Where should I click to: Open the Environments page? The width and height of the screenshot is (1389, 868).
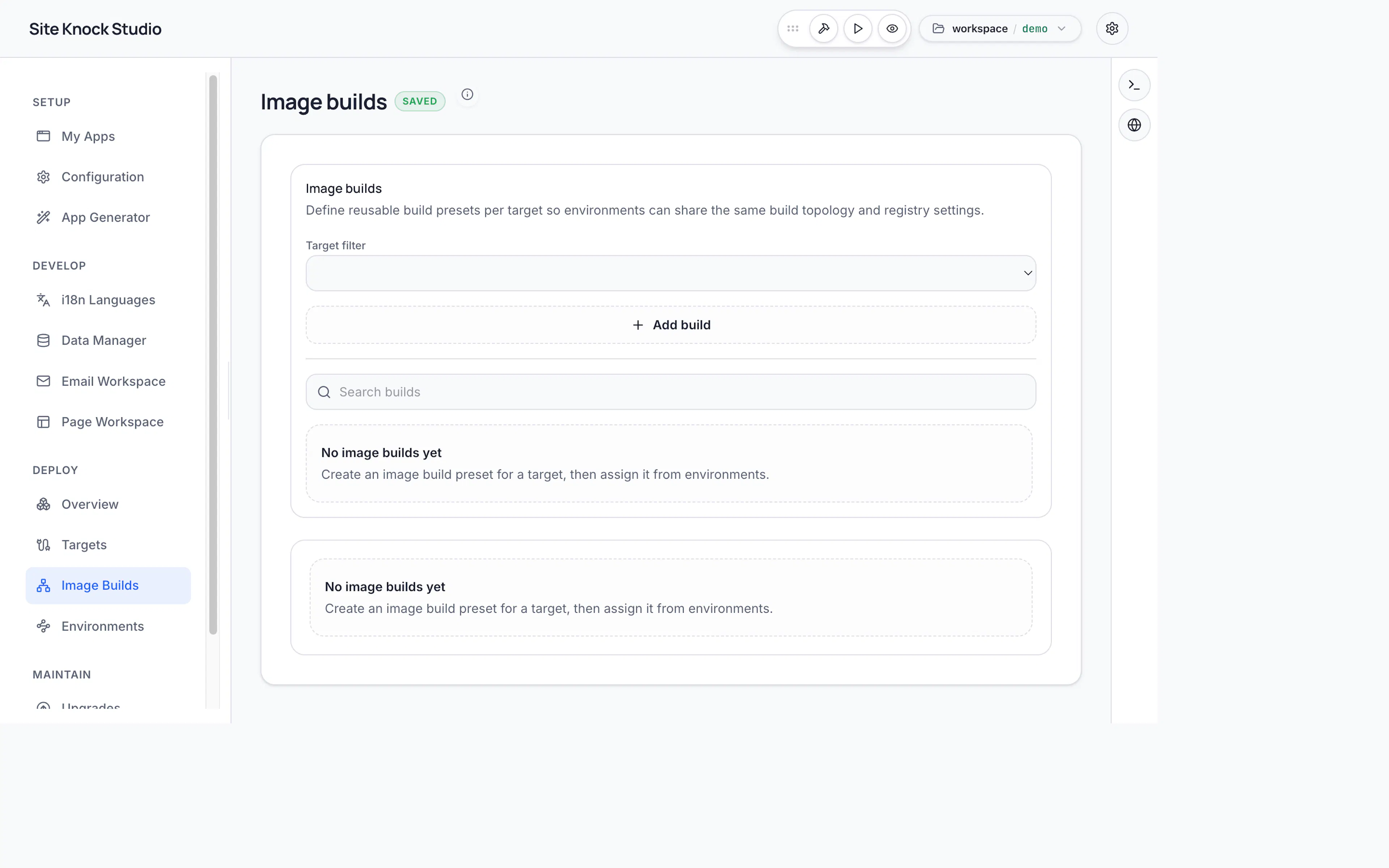[108, 626]
